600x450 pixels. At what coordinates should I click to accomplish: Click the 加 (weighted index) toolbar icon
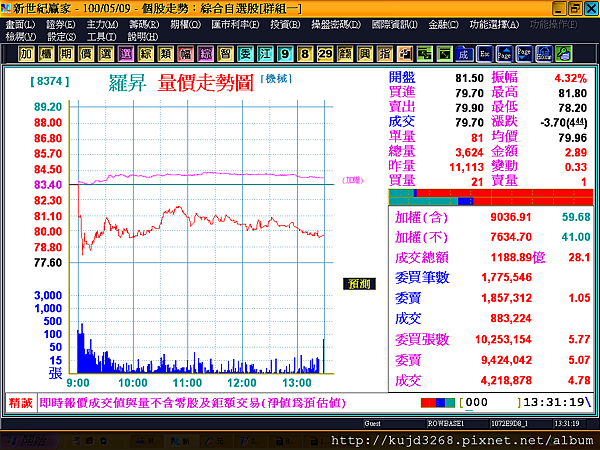point(26,54)
